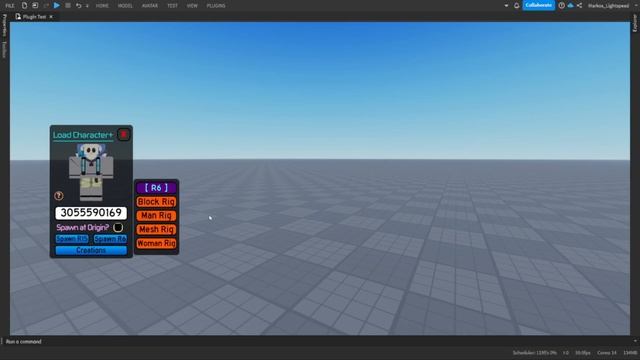The image size is (640, 360).
Task: Open the Creations button
Action: (91, 250)
